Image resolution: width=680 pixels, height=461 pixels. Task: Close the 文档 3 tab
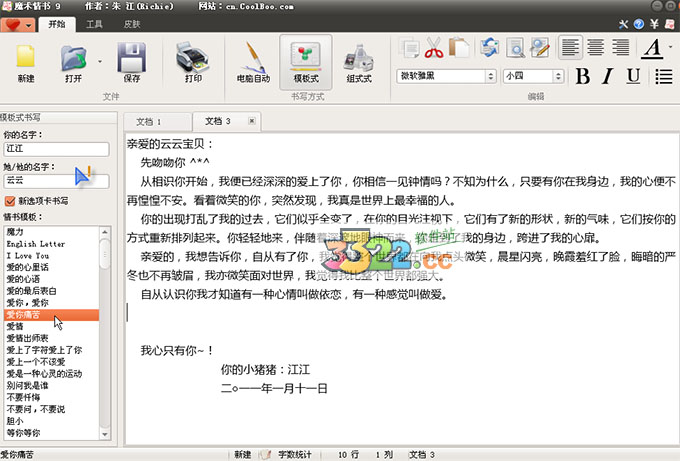click(x=252, y=121)
